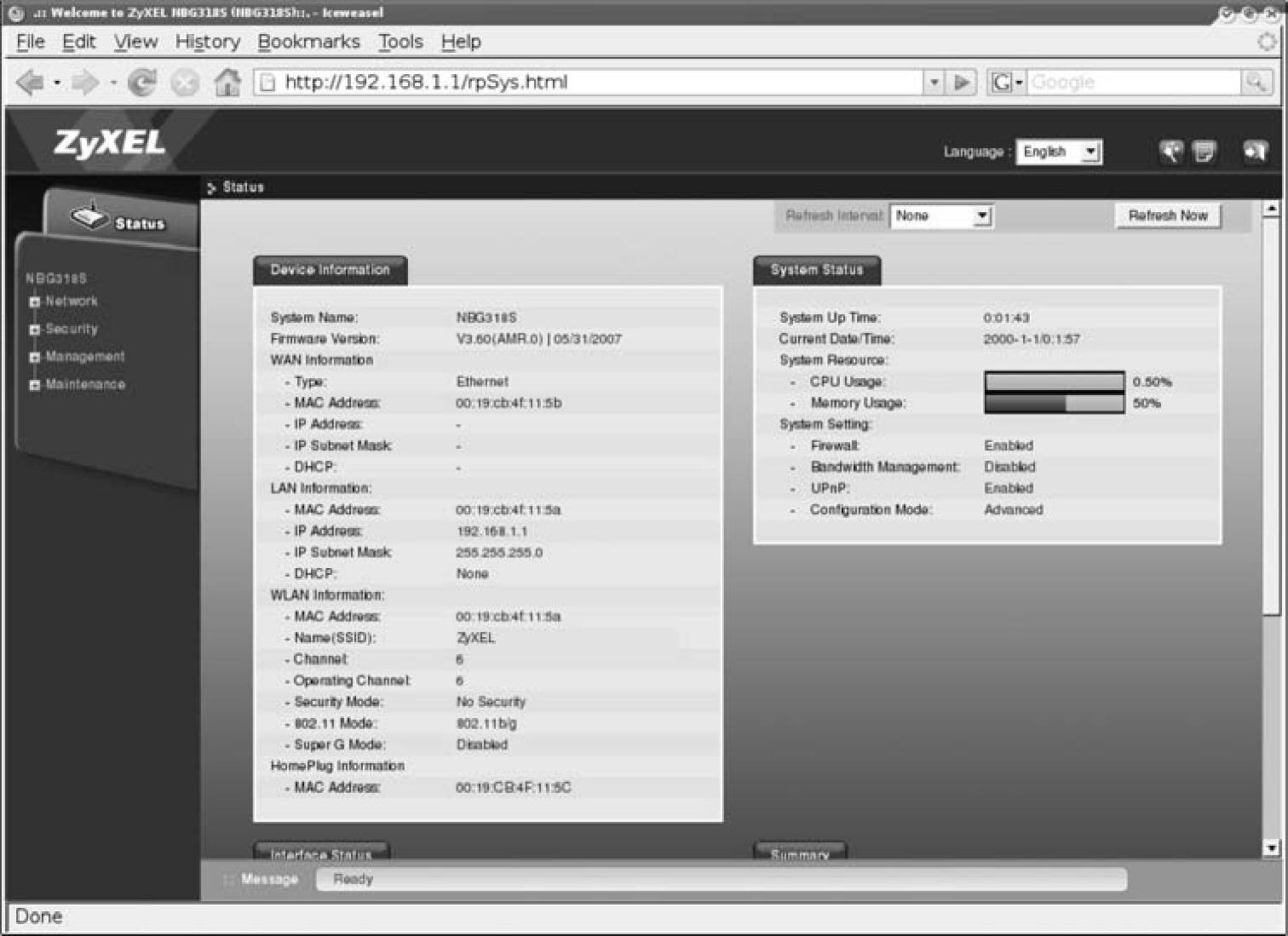1288x936 pixels.
Task: Open the Help menu
Action: point(461,42)
